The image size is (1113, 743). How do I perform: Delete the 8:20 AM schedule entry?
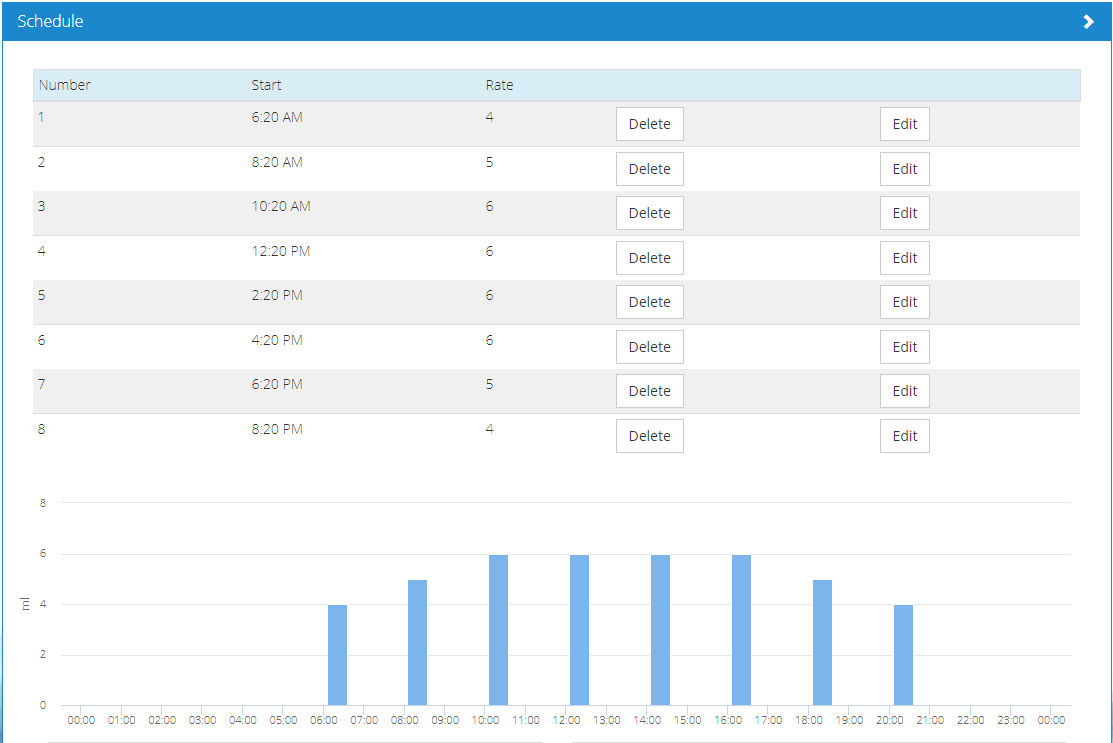point(649,169)
